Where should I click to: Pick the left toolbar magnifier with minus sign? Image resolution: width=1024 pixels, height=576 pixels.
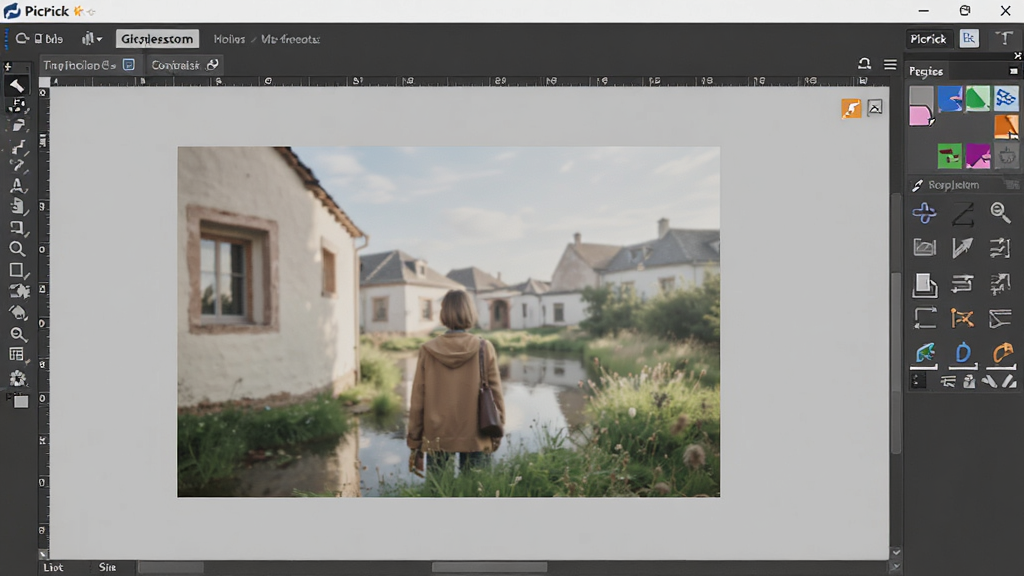(18, 334)
